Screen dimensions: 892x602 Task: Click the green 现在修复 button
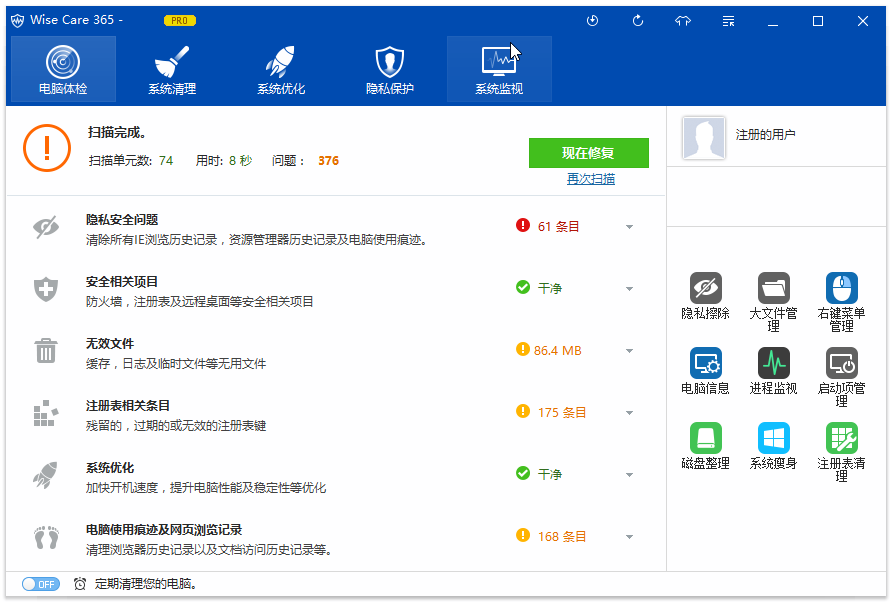tap(588, 153)
